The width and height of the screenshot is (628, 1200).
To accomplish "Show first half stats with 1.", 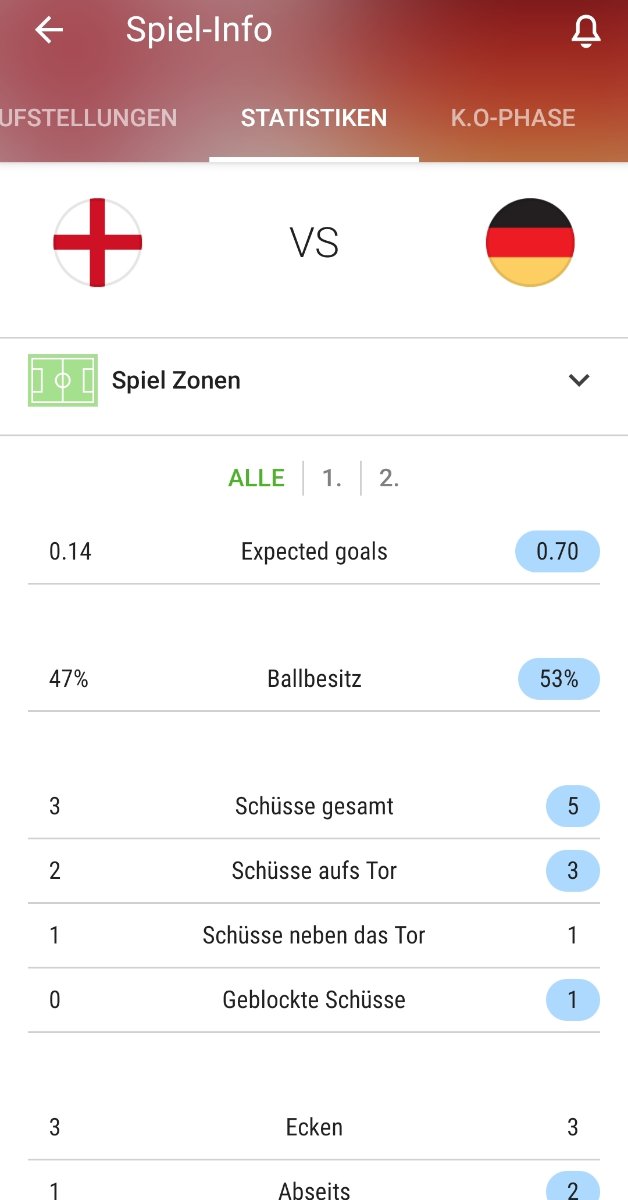I will (332, 478).
